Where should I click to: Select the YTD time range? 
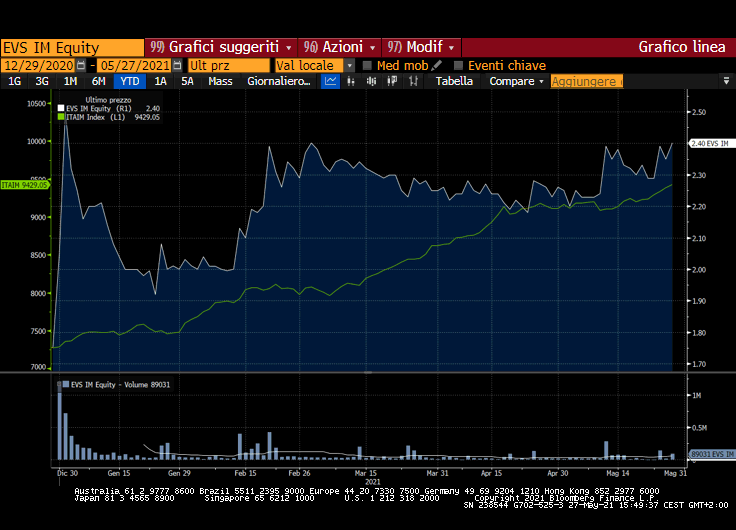click(129, 81)
